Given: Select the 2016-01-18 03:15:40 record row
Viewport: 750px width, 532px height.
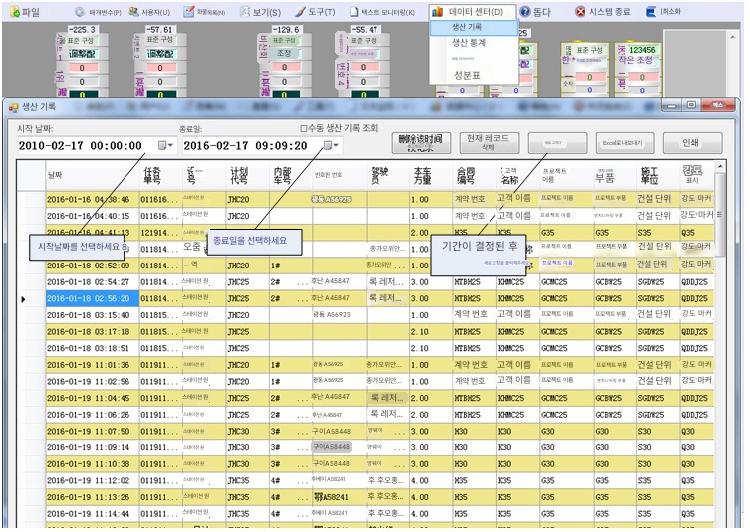Looking at the screenshot, I should coord(88,315).
